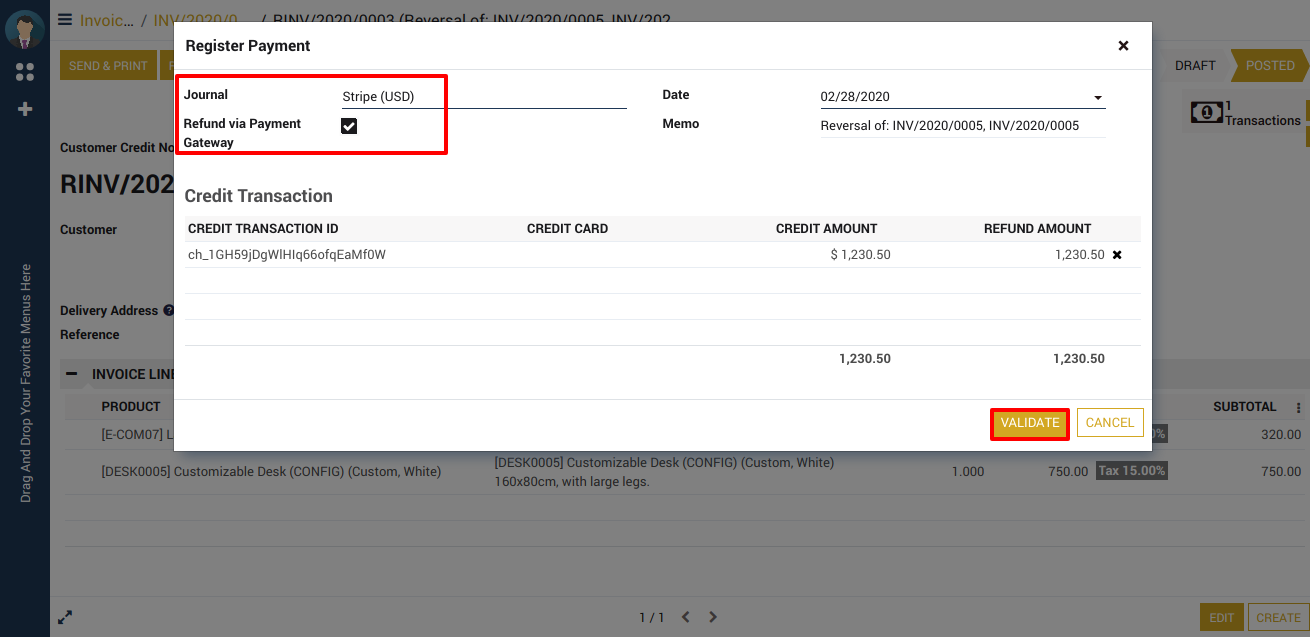Viewport: 1310px width, 637px height.
Task: Open the Transactions money icon button
Action: coord(1206,113)
